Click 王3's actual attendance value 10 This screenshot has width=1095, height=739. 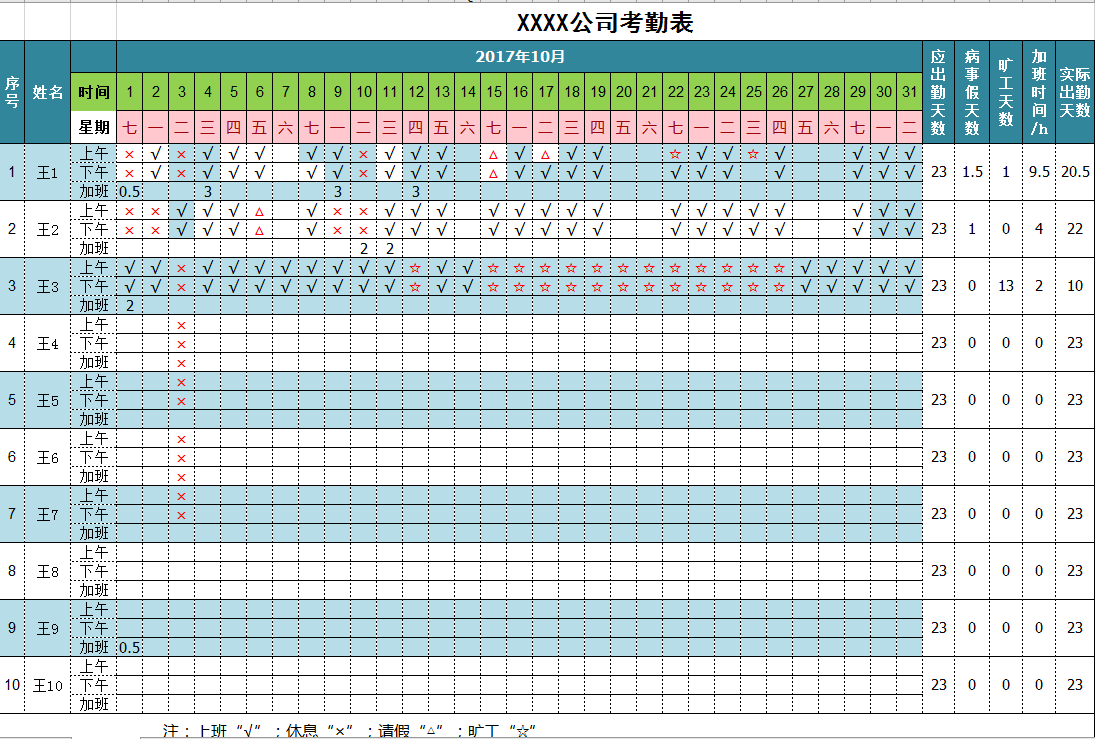(1075, 286)
